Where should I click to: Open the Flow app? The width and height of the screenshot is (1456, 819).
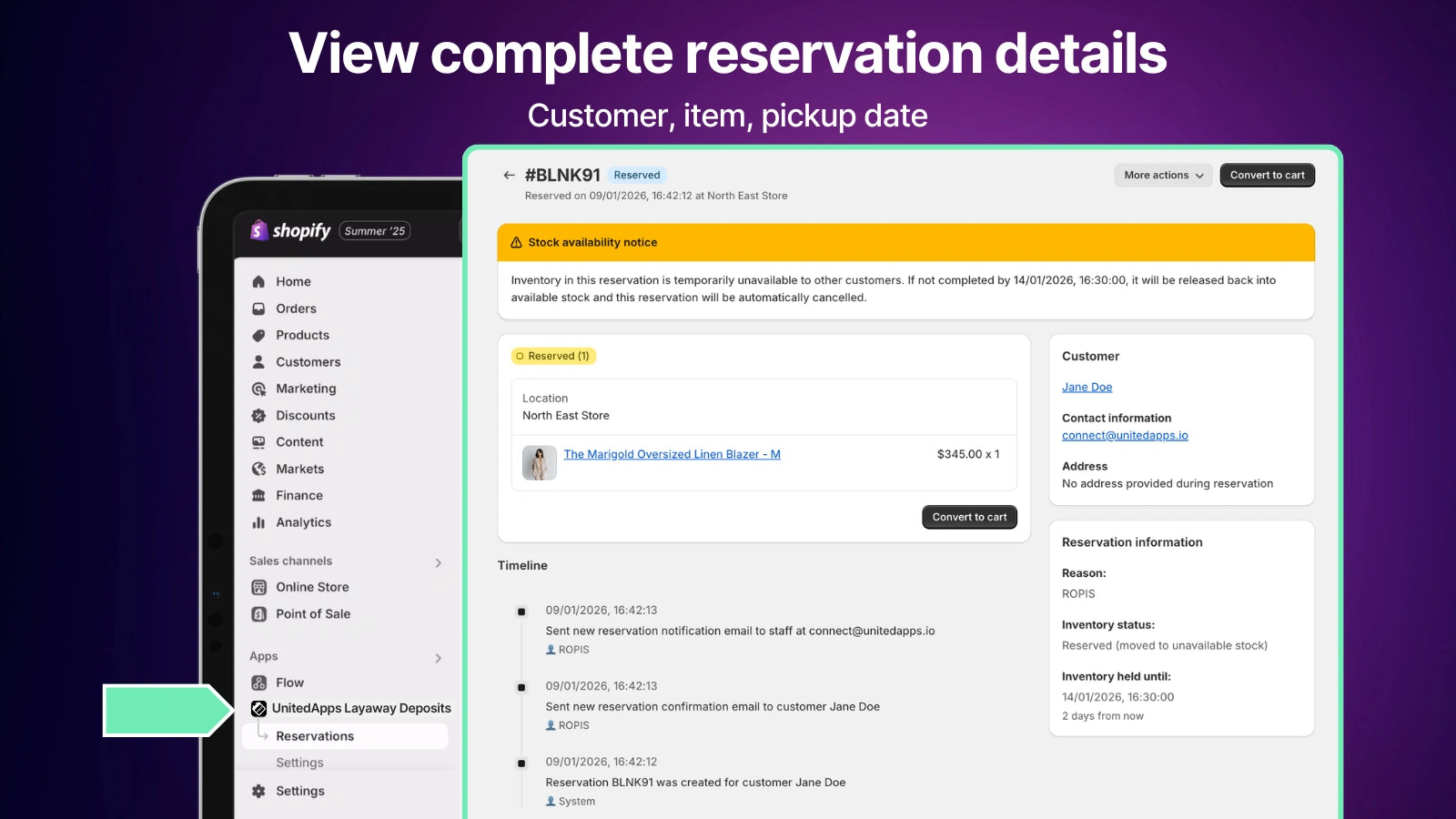tap(289, 682)
